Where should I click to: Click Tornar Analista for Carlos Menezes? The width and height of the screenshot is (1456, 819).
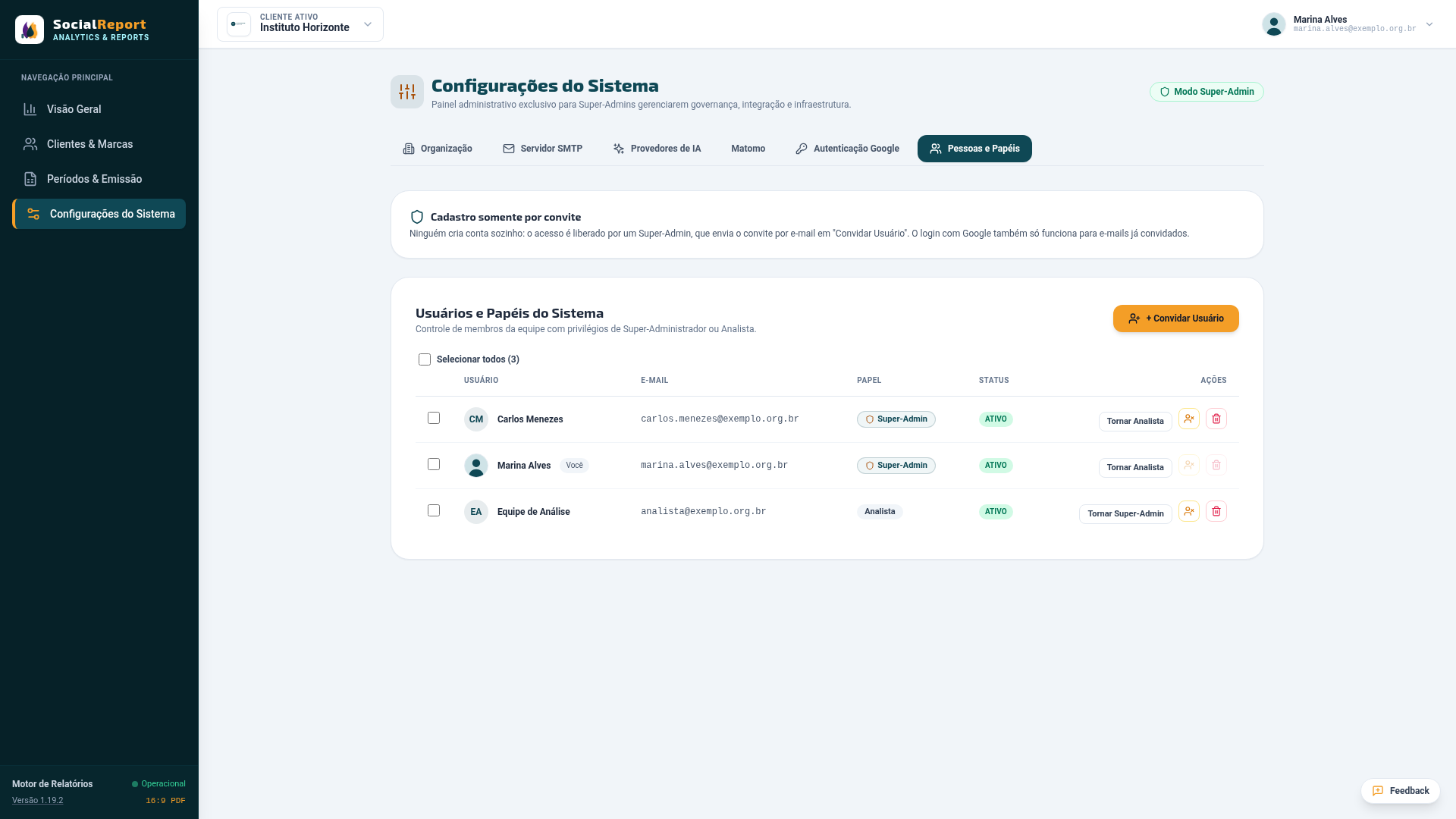coord(1135,421)
